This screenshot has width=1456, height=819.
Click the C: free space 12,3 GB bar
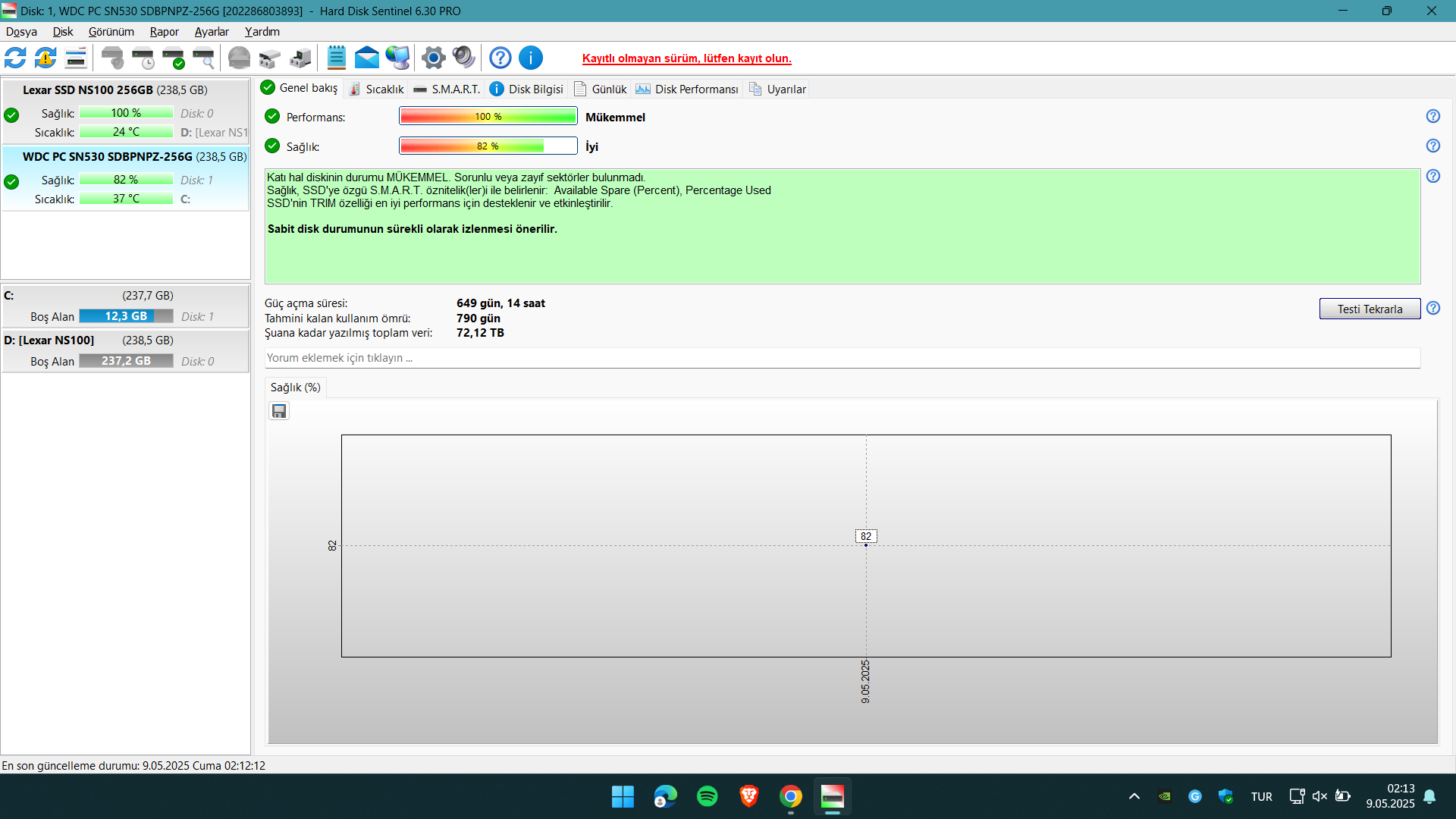point(127,316)
